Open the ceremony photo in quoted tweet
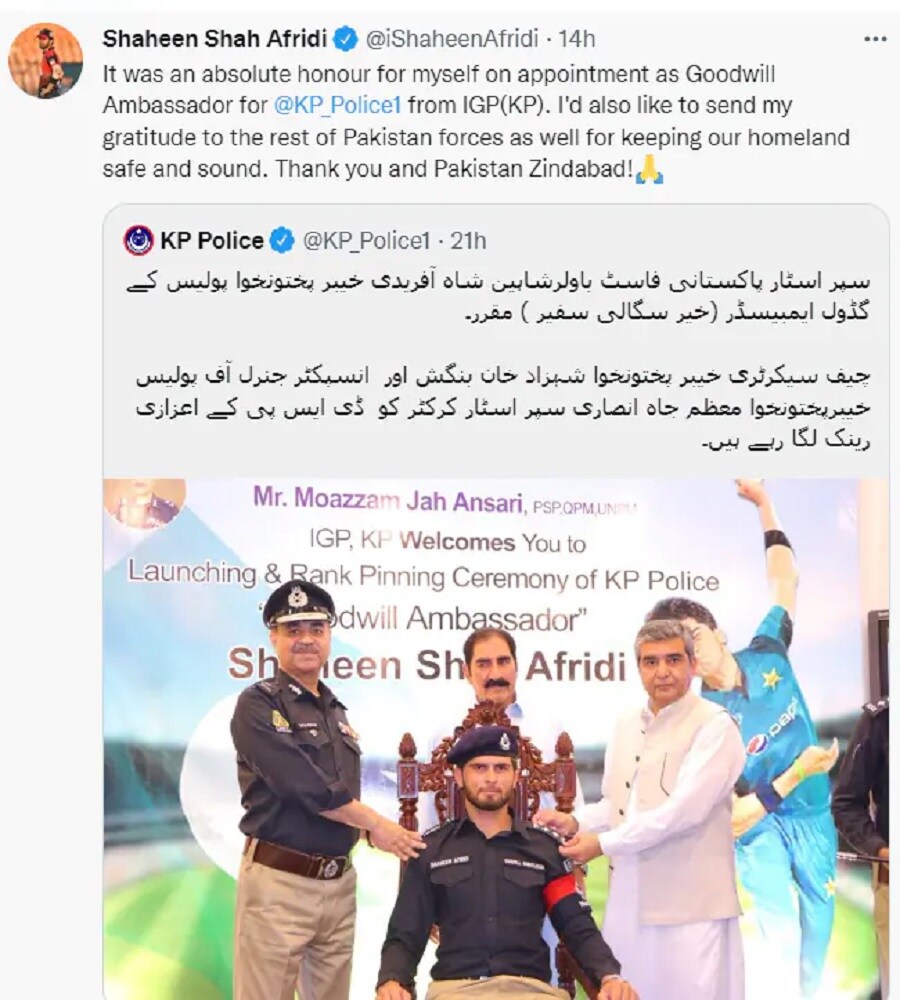 point(496,739)
